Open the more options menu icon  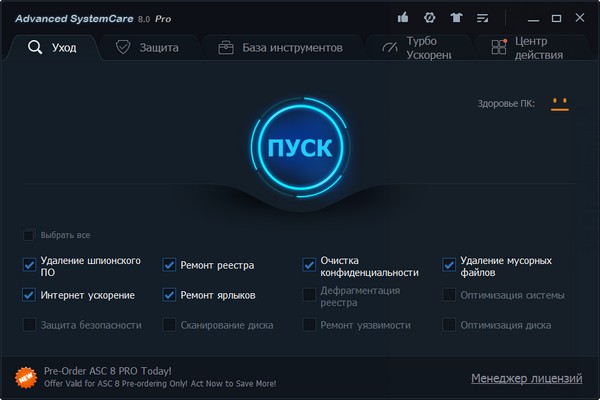tap(483, 18)
